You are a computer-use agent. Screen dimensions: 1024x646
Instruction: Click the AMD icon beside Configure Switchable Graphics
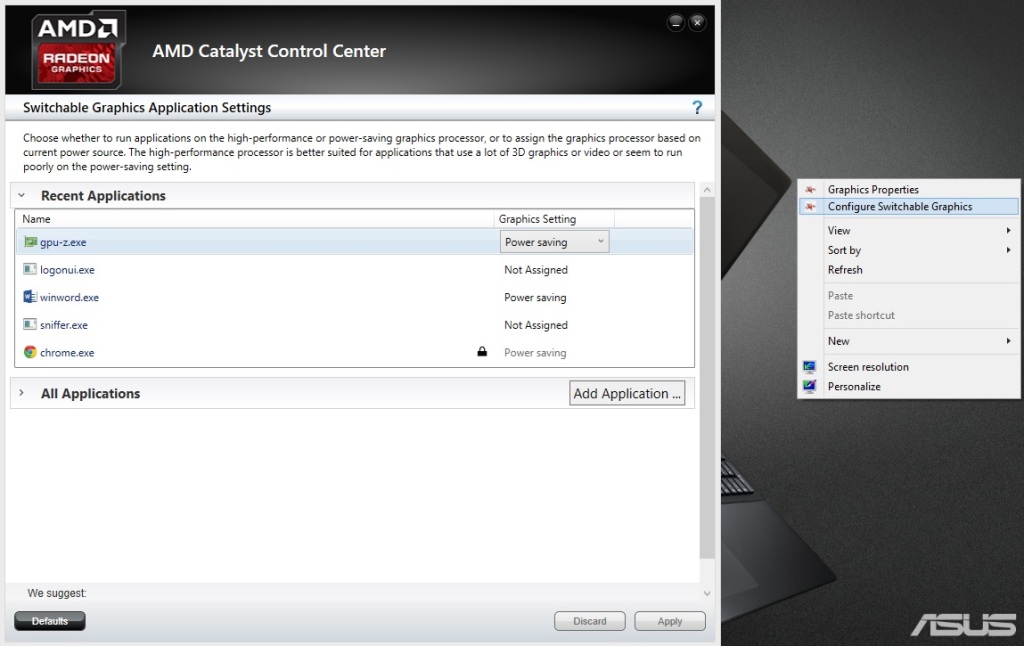coord(810,206)
